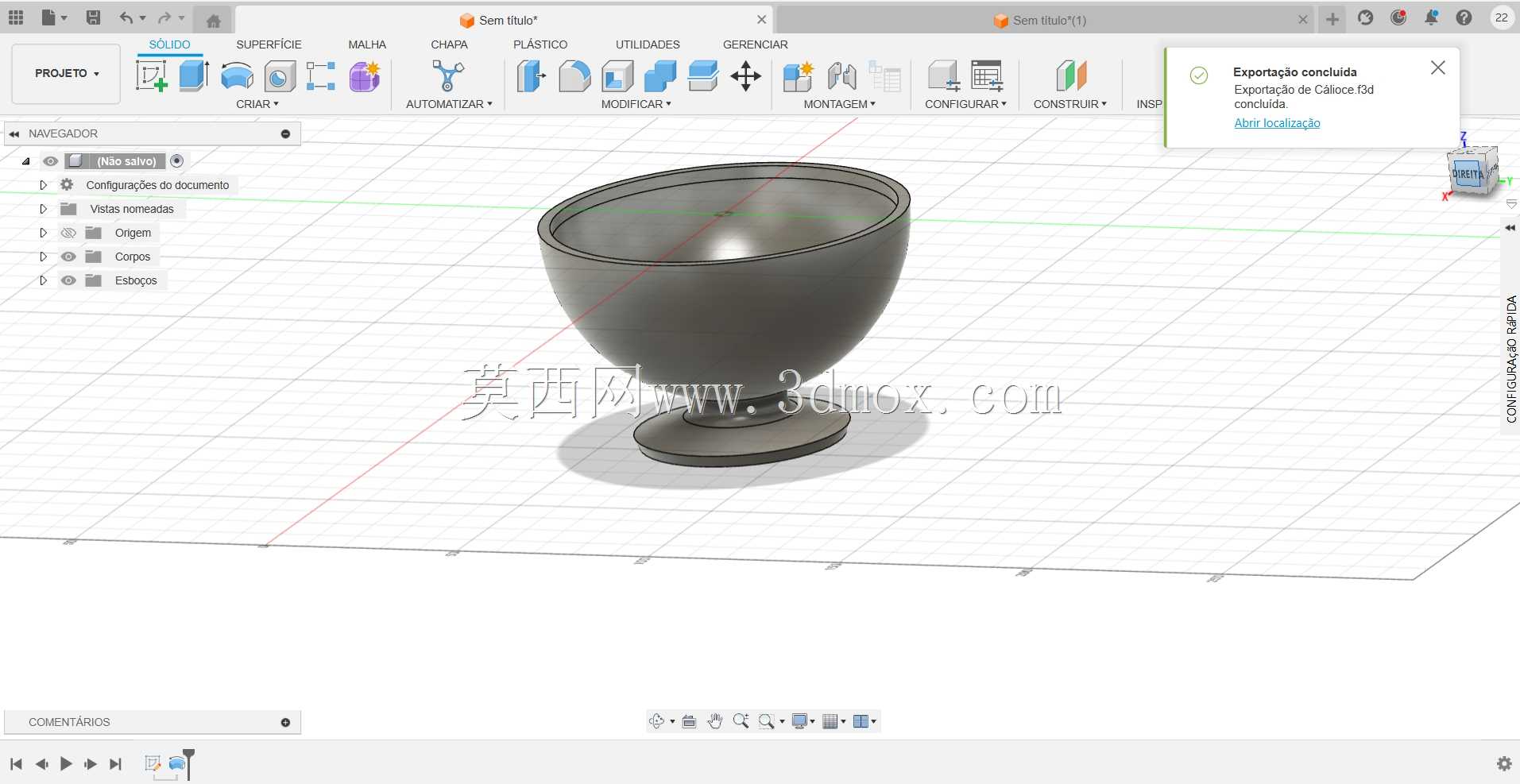
Task: Undo the last action
Action: [126, 17]
